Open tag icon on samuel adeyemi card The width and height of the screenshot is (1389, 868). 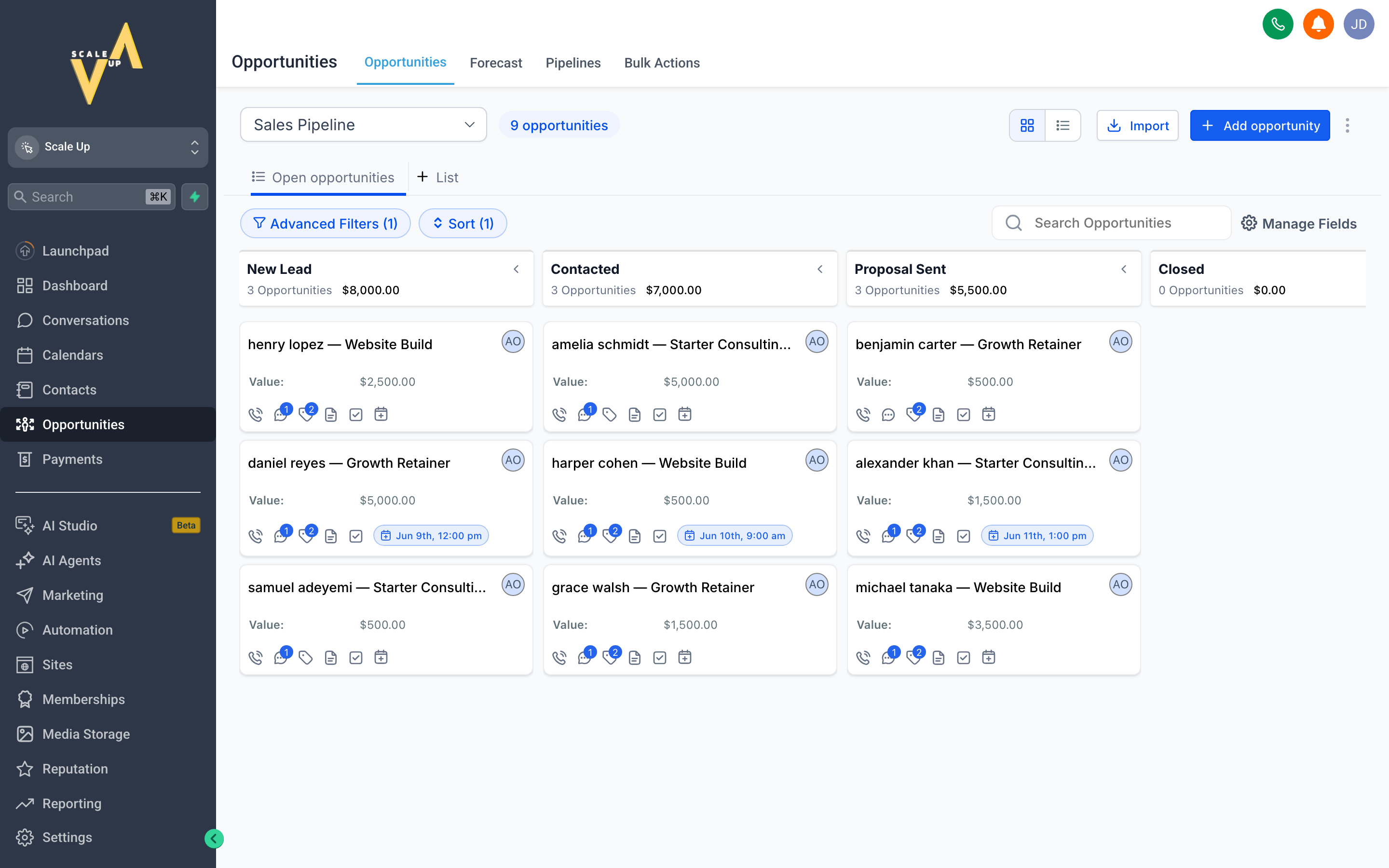(306, 658)
